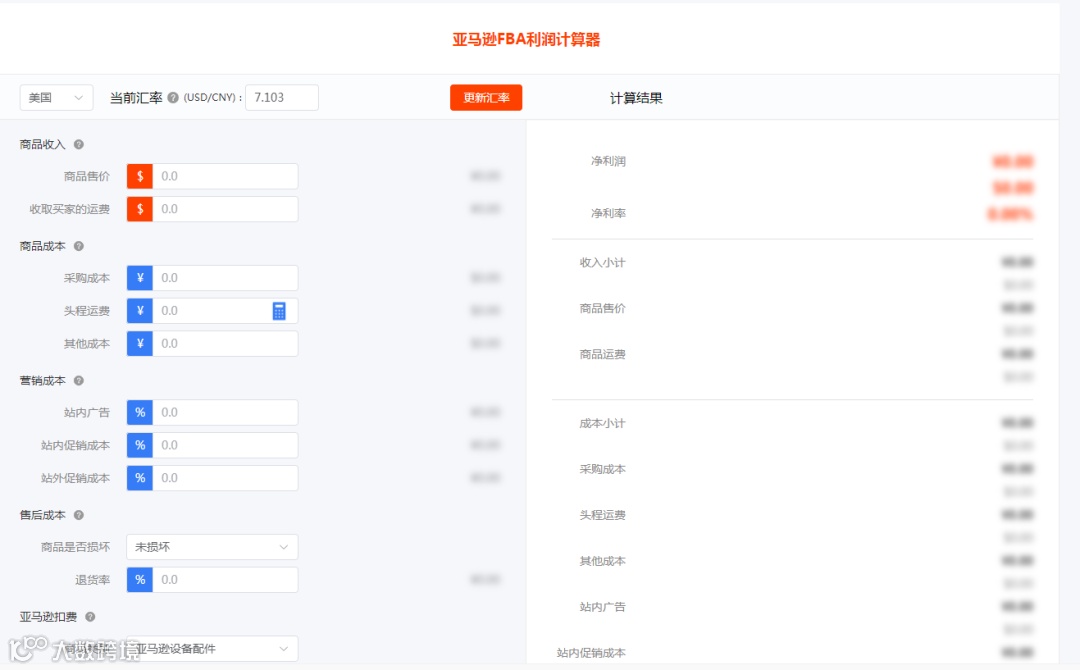The height and width of the screenshot is (670, 1080).
Task: Click help icon next to 营销成本
Action: [79, 381]
